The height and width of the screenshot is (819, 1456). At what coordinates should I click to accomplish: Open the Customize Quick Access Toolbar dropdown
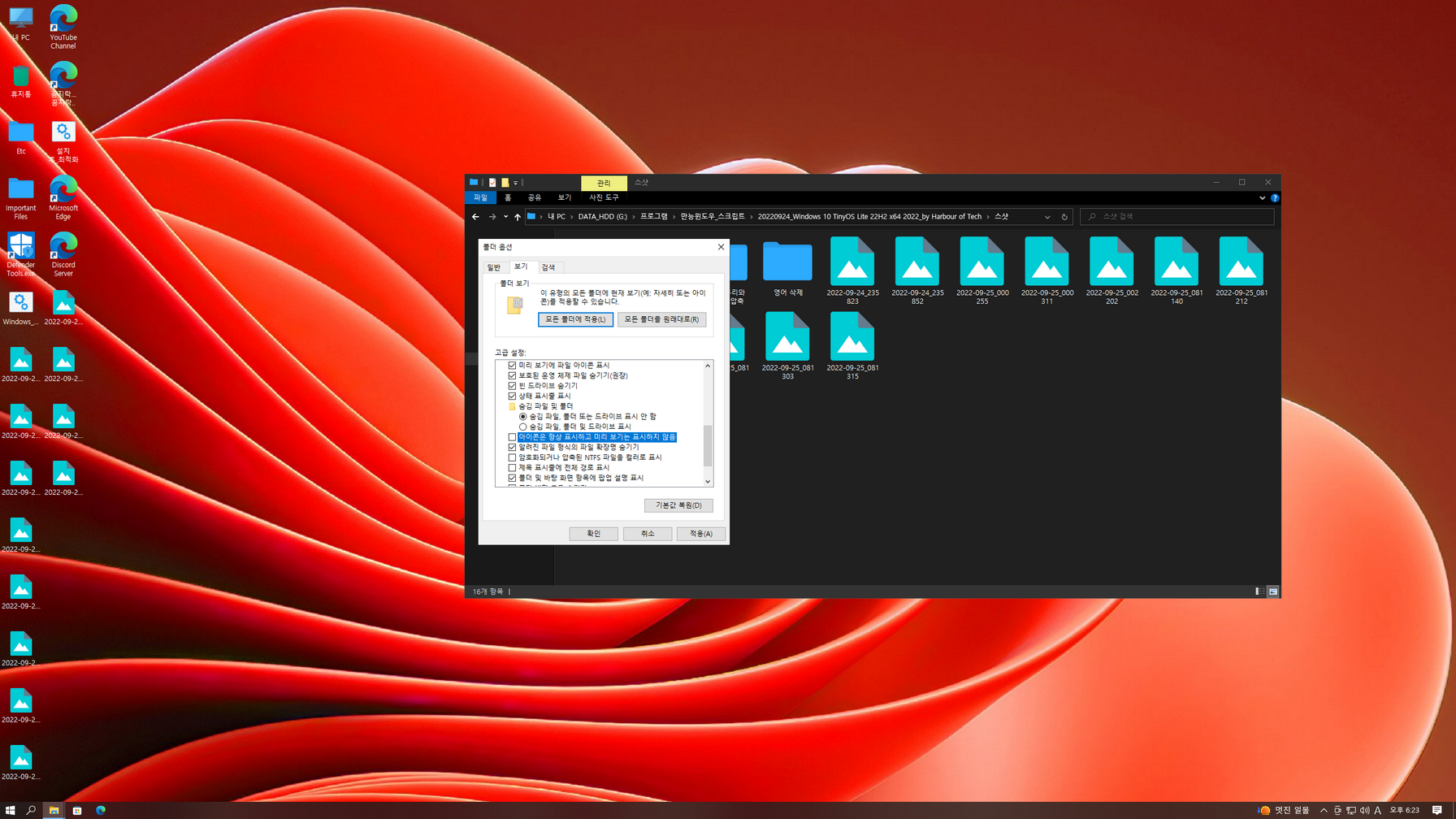click(515, 183)
